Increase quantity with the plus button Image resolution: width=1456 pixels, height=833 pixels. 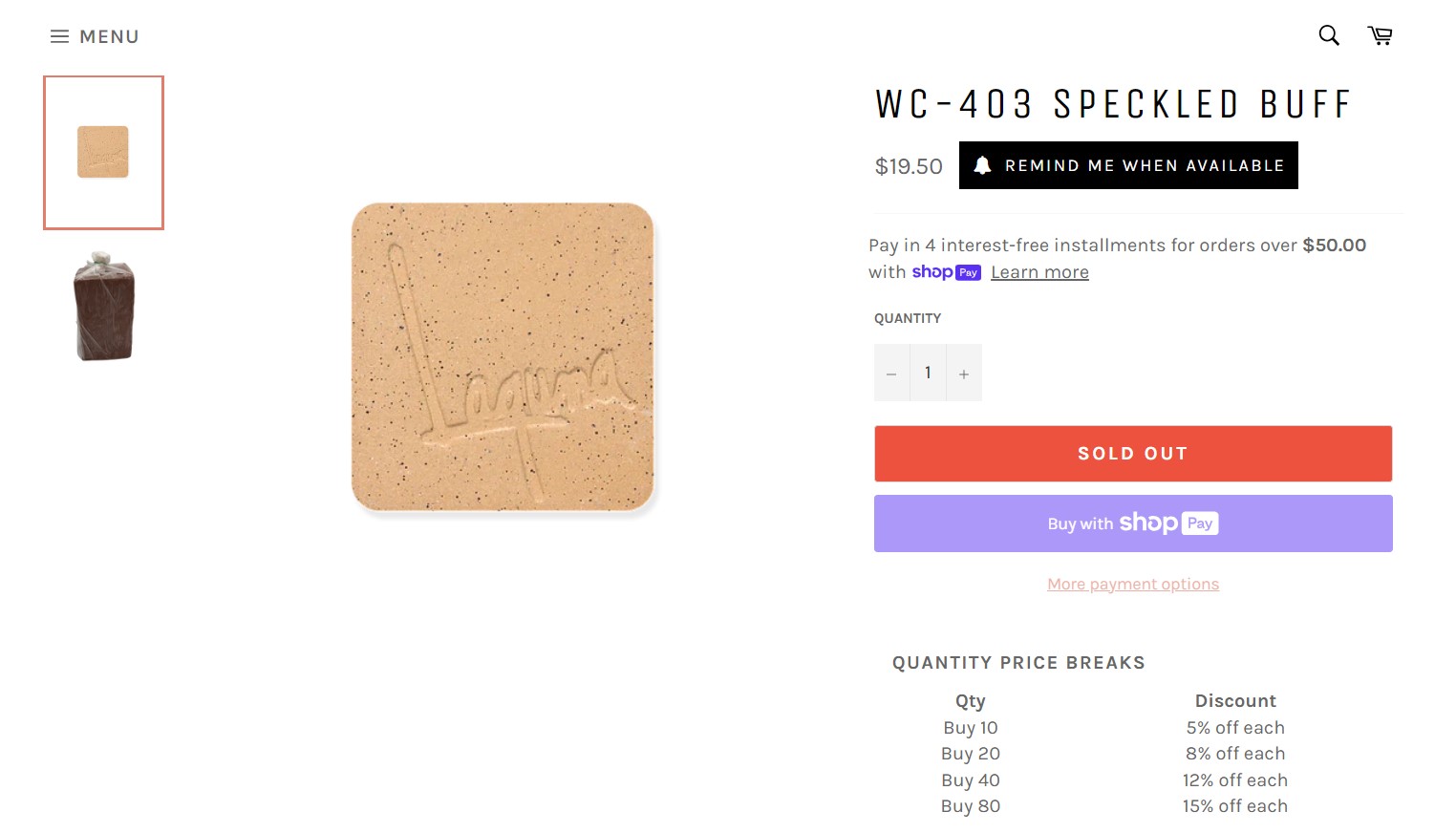coord(964,373)
